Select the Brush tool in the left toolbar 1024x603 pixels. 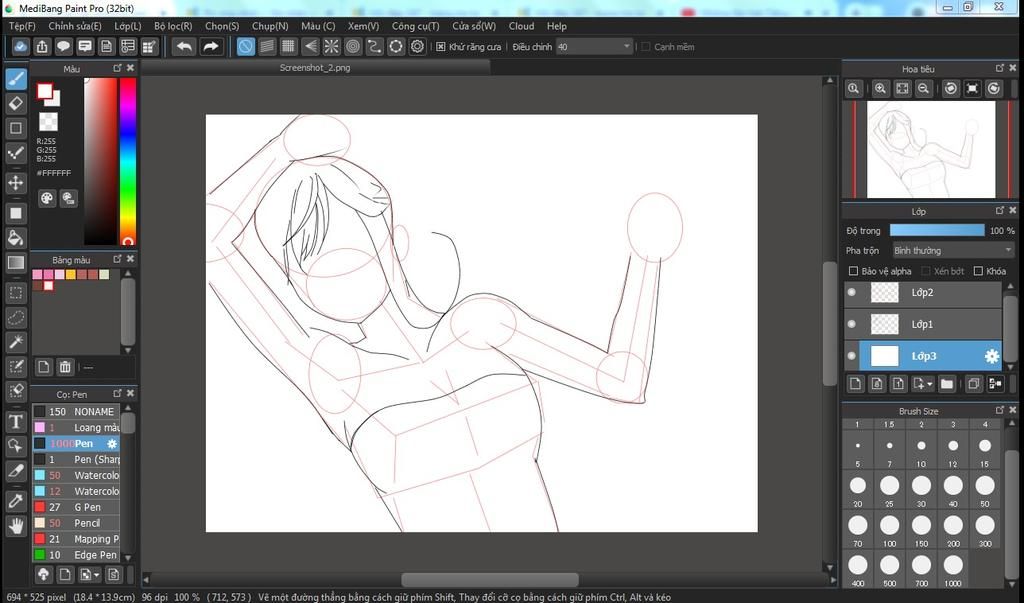click(16, 79)
